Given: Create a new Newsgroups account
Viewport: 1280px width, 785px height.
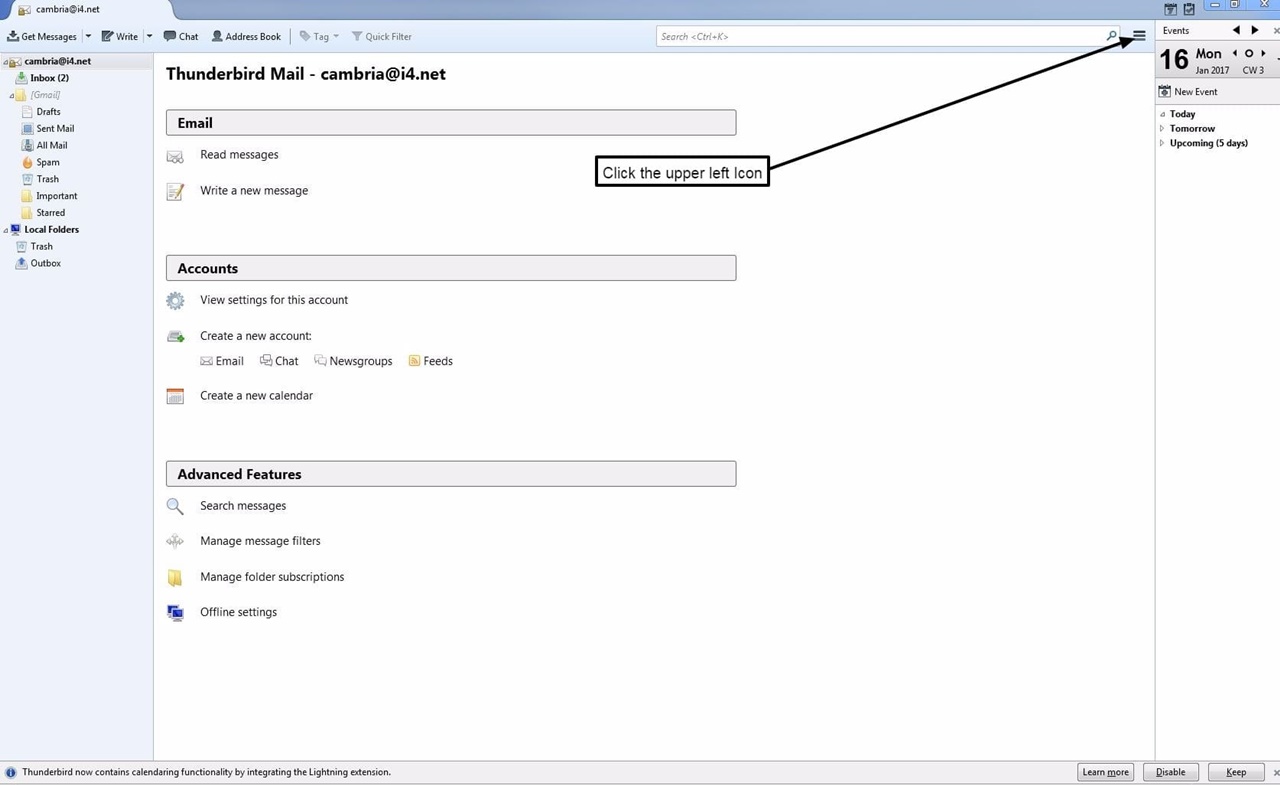Looking at the screenshot, I should click(353, 361).
